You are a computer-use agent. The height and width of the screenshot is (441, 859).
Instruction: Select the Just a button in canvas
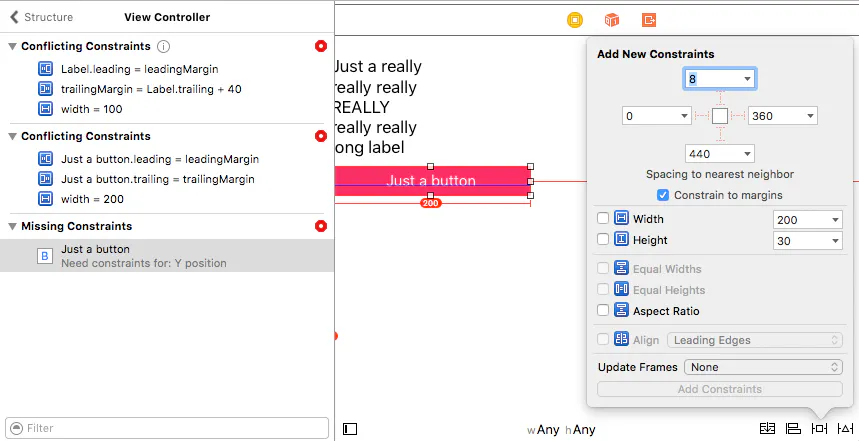pos(432,181)
